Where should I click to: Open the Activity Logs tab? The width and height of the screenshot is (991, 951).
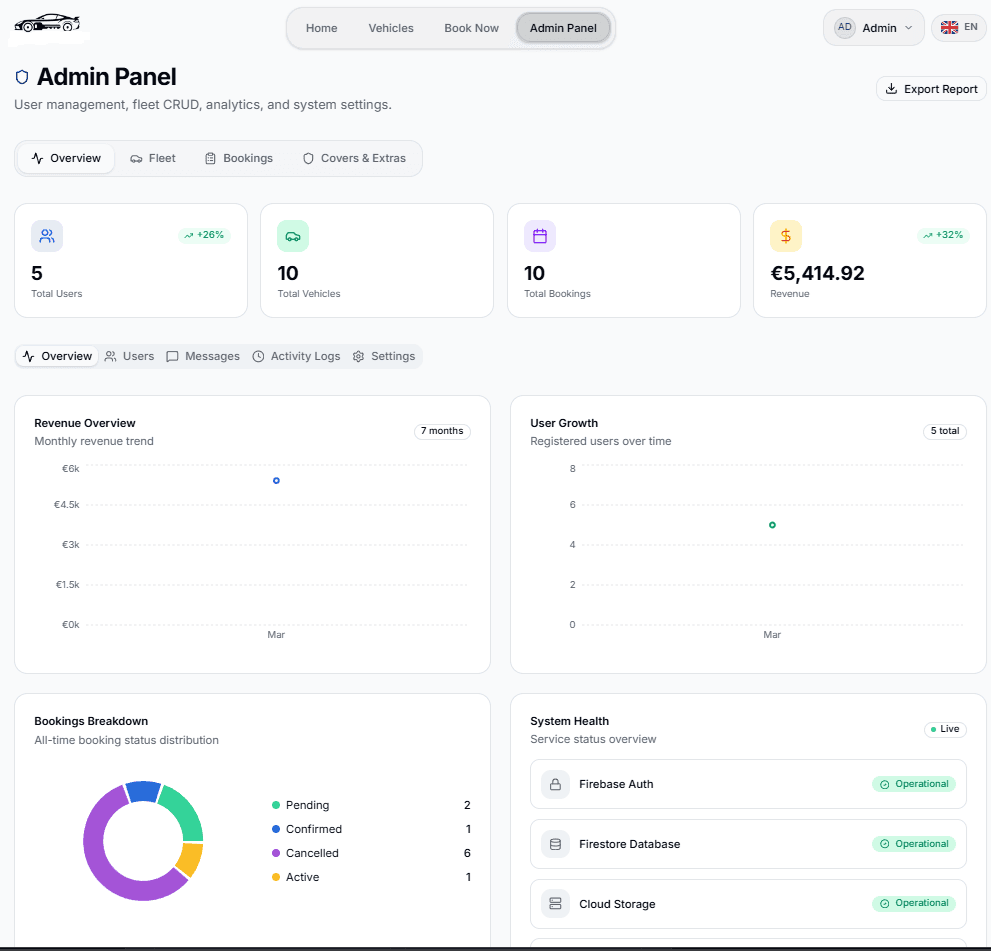tap(296, 355)
